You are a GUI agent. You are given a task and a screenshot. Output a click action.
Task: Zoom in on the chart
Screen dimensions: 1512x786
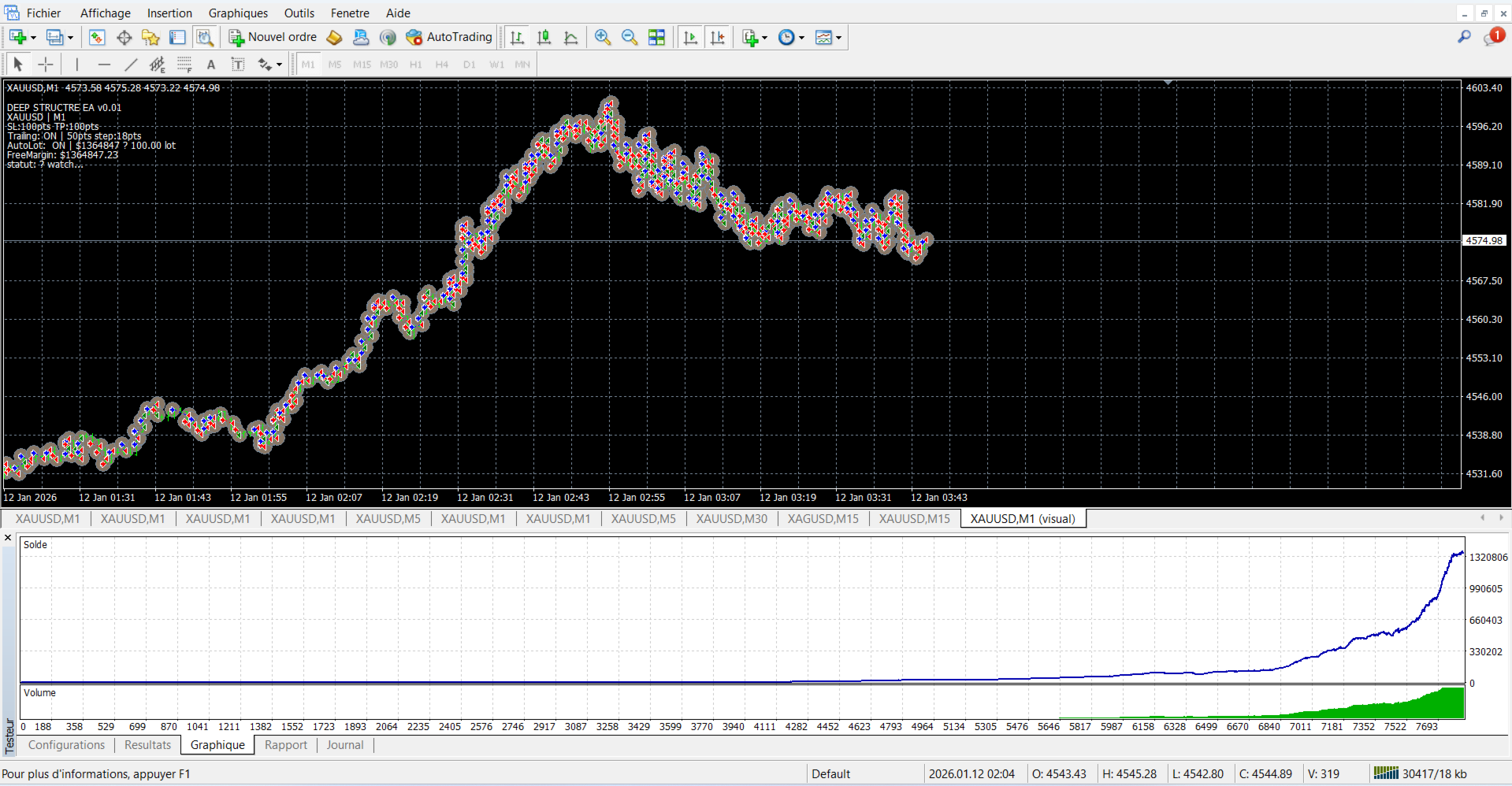(x=603, y=37)
